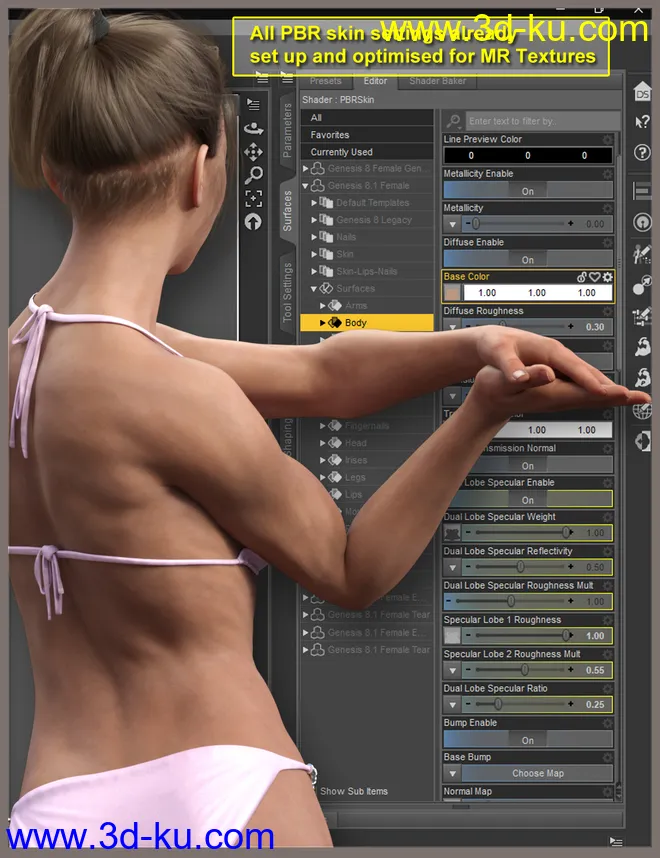
Task: Click the figure with pencil tool icon
Action: click(x=642, y=254)
